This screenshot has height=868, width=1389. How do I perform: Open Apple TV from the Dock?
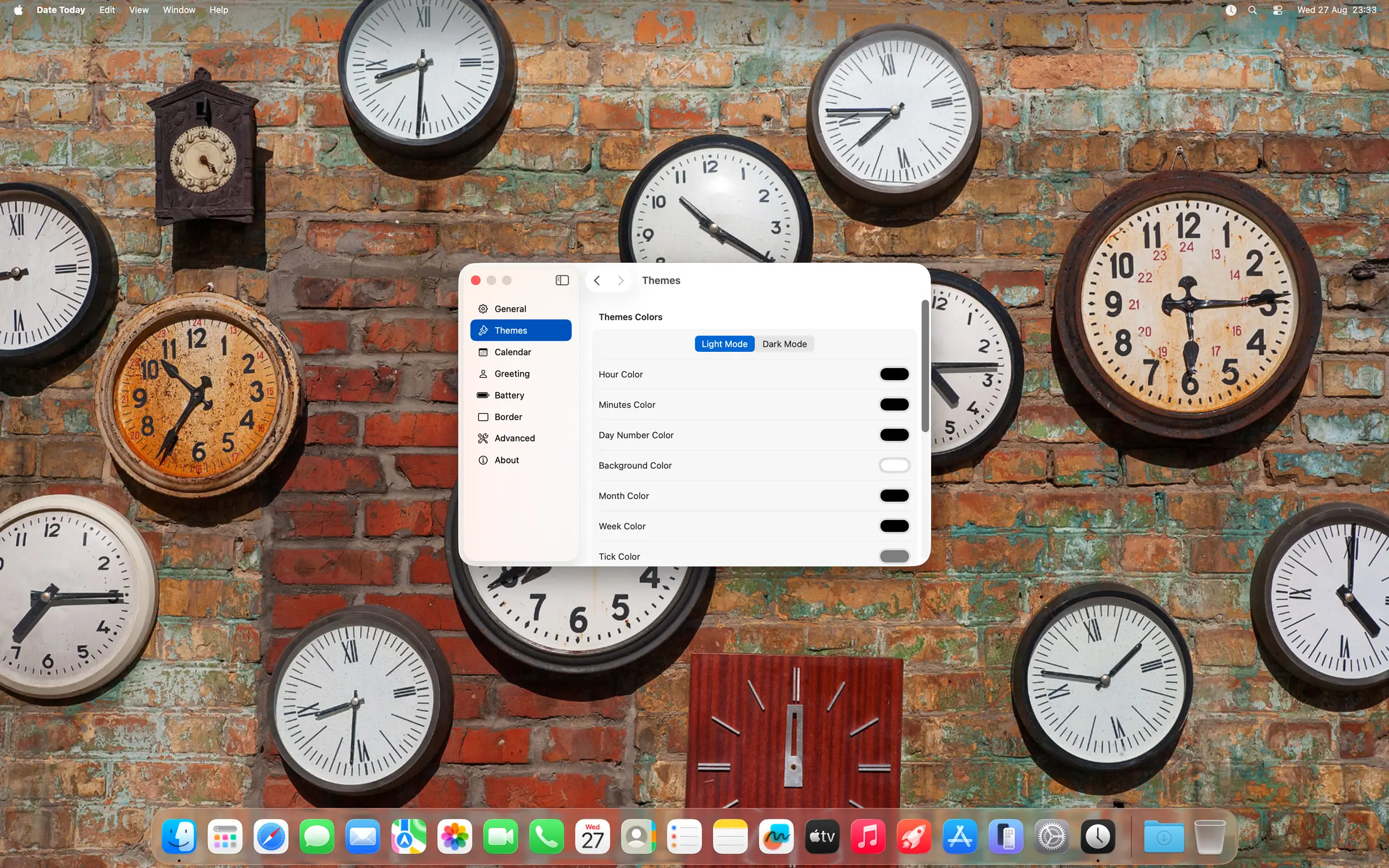822,836
